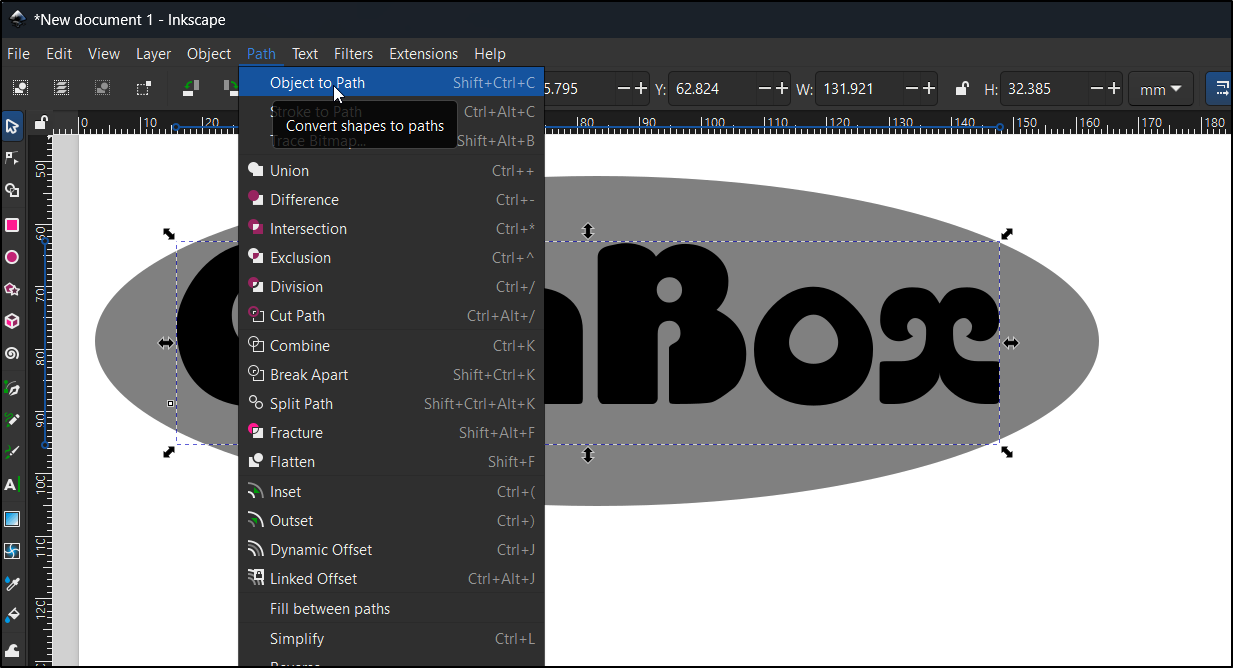The width and height of the screenshot is (1233, 668).
Task: Select the Node editing tool
Action: (12, 158)
